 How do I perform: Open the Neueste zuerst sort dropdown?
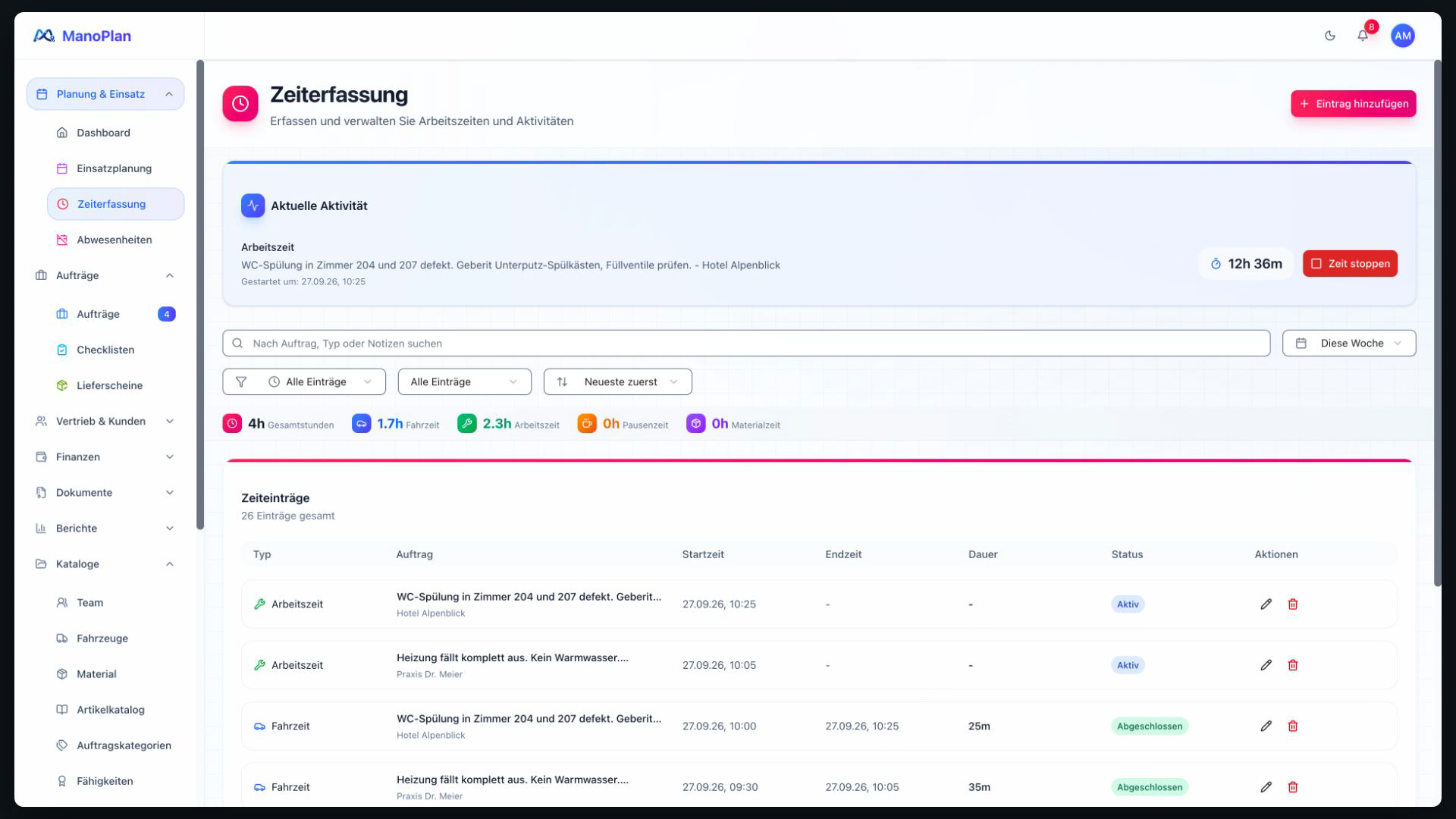point(617,381)
